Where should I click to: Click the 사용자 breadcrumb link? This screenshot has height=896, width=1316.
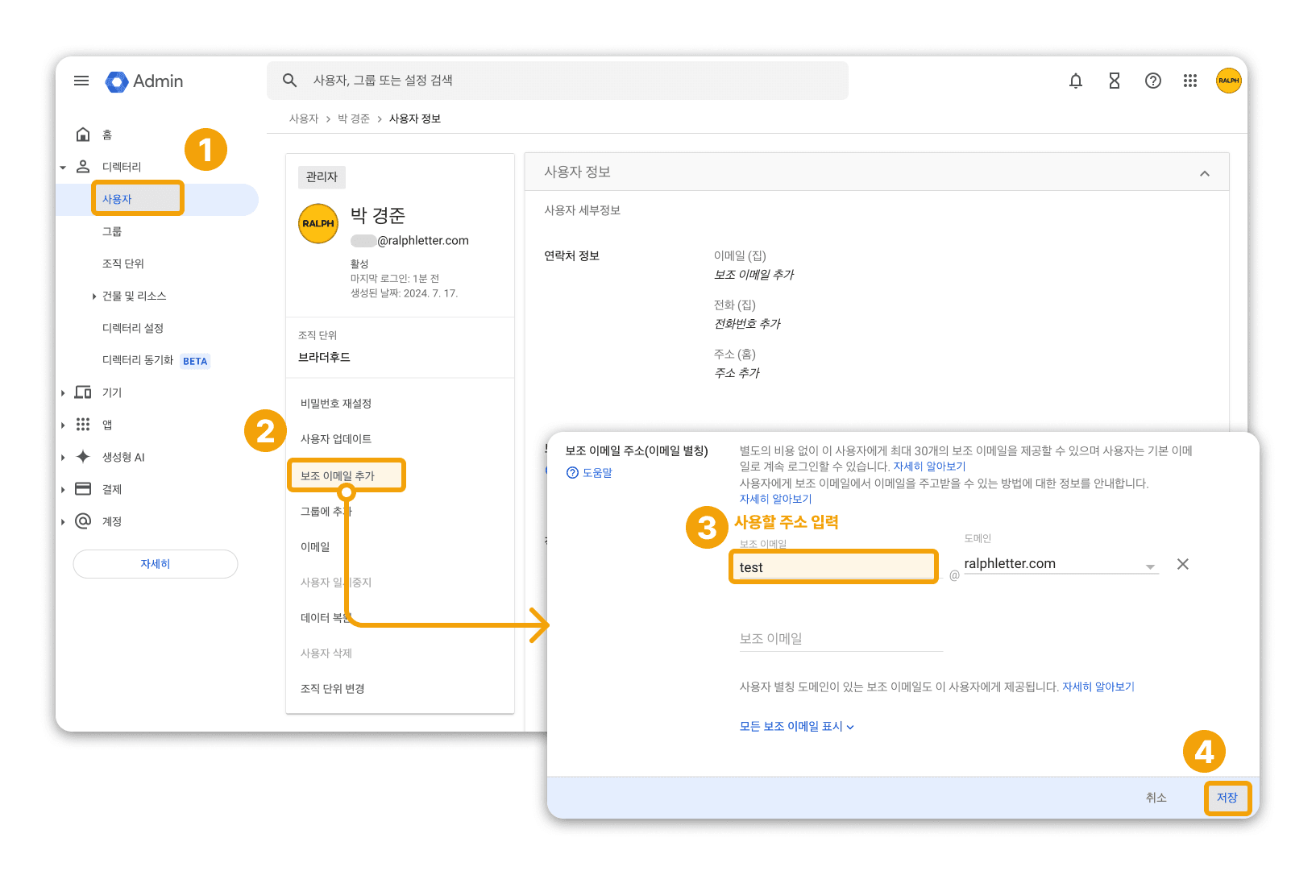(x=304, y=118)
